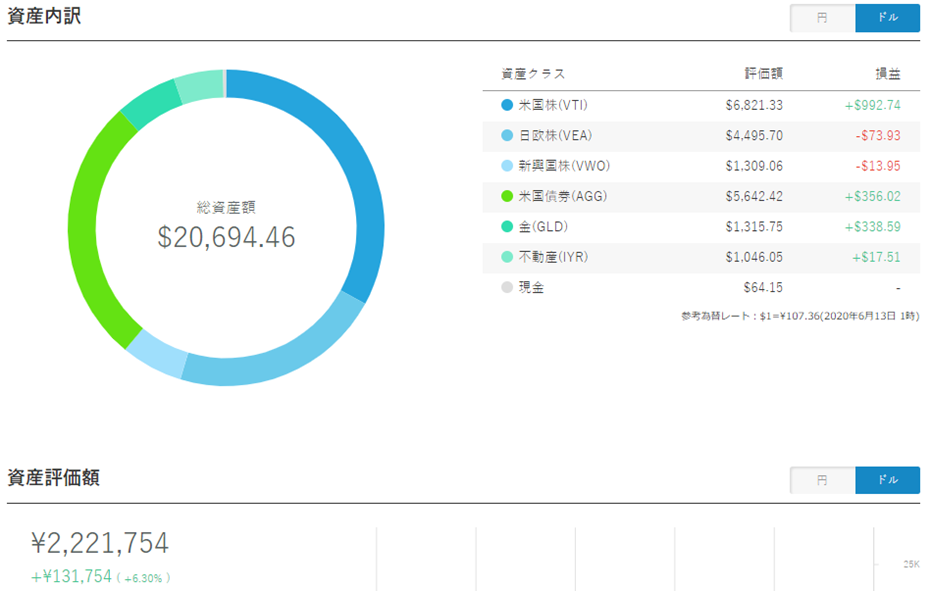This screenshot has width=931, height=591.
Task: Click the teal dot beside 金(GLD)
Action: pyautogui.click(x=507, y=227)
